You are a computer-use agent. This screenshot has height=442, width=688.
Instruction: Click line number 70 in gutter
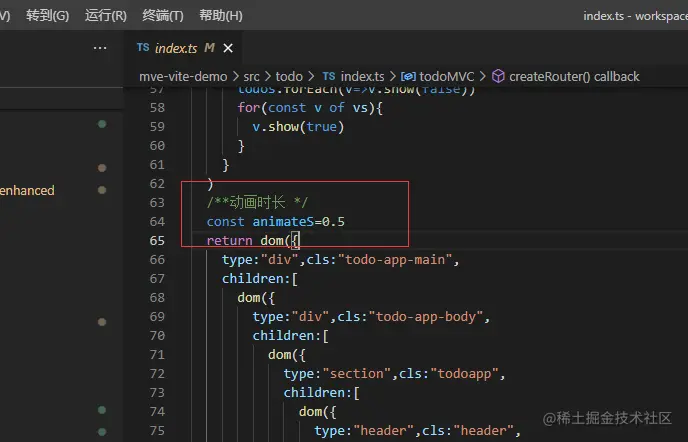coord(157,336)
